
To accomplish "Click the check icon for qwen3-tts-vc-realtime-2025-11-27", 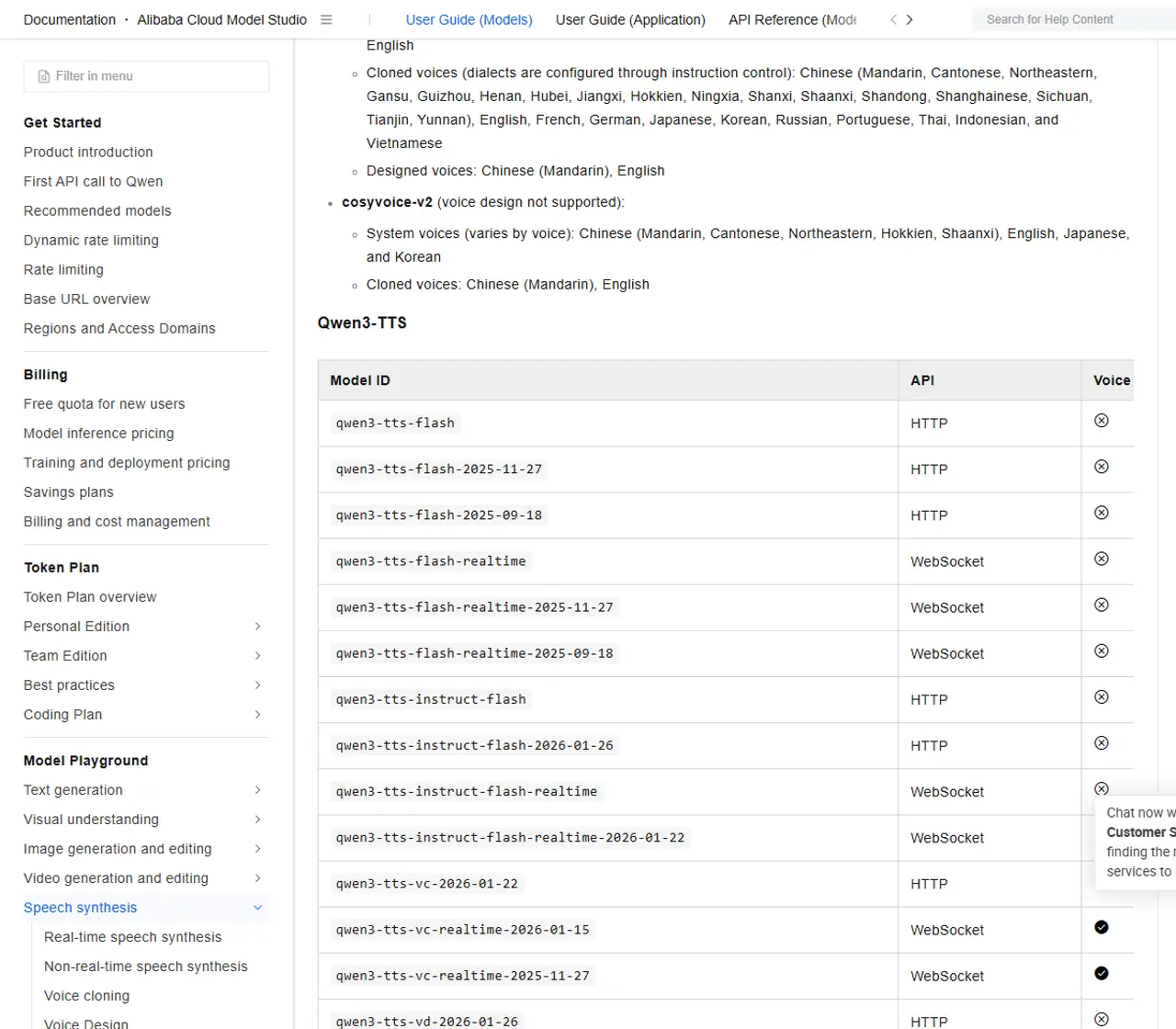I will click(1102, 973).
